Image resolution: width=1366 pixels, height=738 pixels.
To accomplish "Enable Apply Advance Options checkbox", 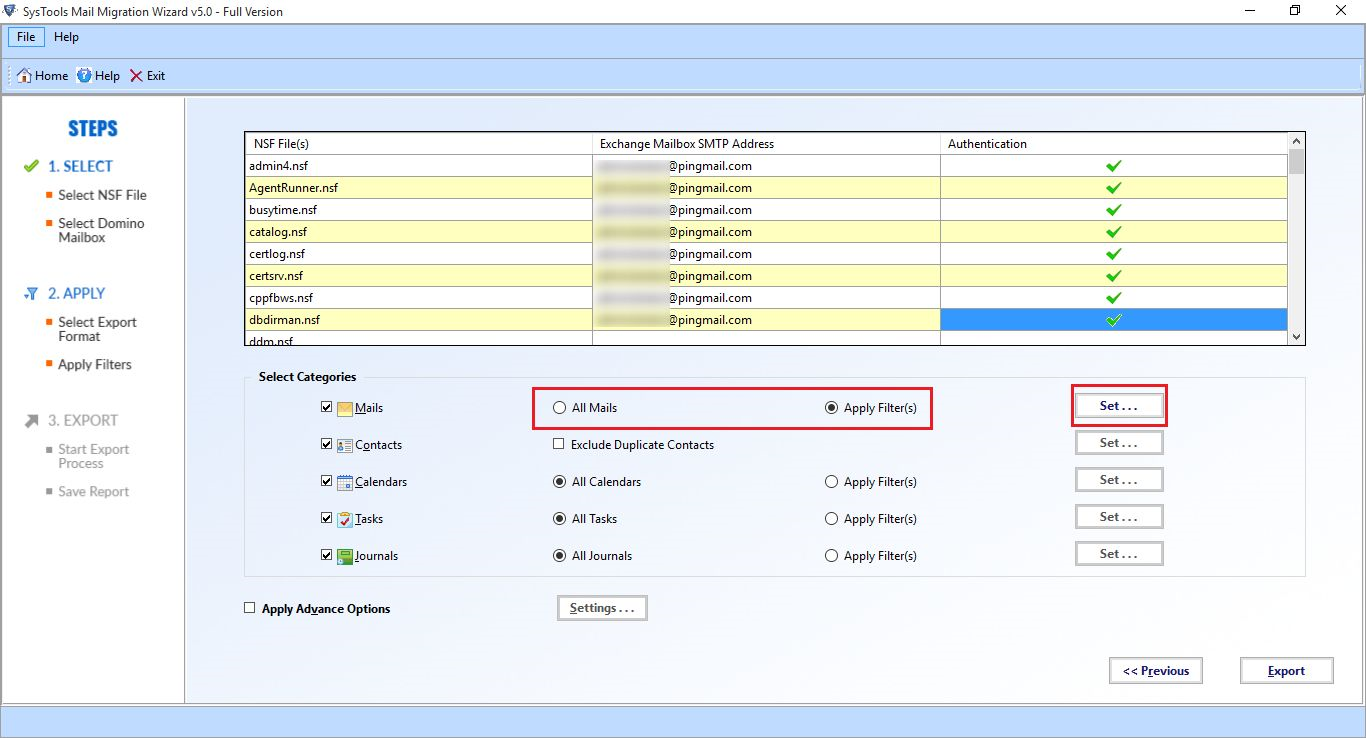I will (x=250, y=608).
